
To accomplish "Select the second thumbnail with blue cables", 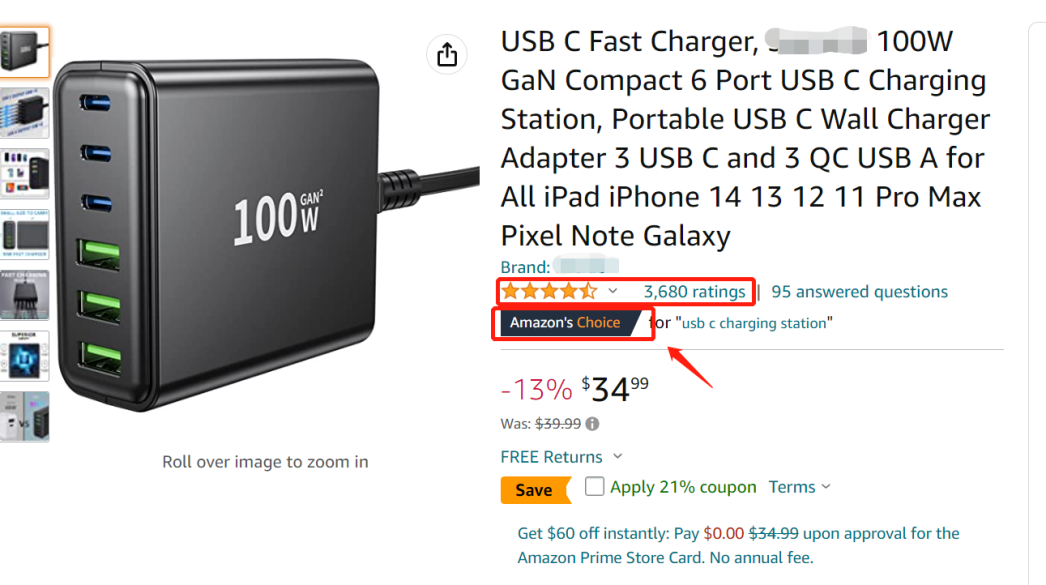I will tap(24, 113).
